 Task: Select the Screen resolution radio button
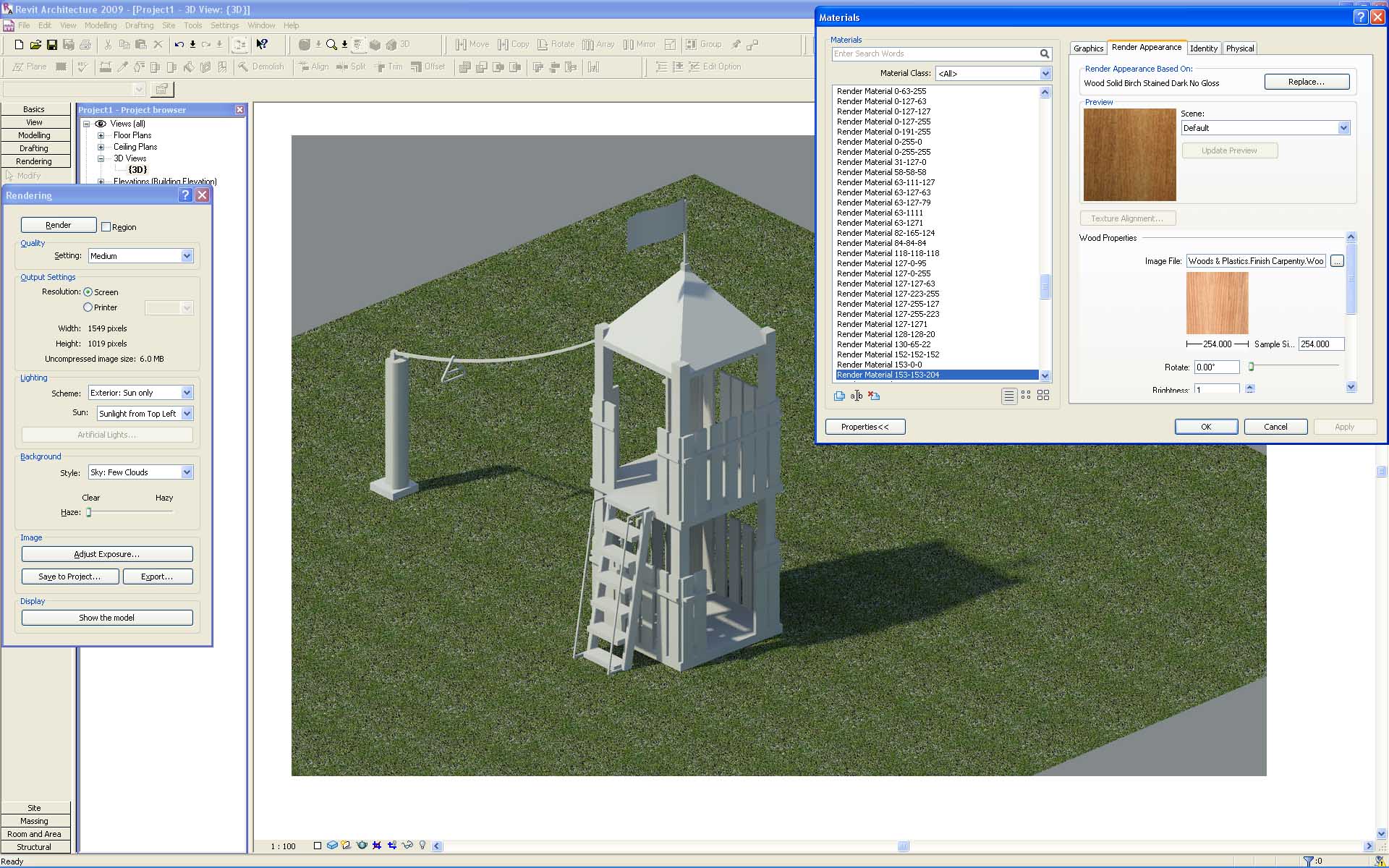point(88,292)
